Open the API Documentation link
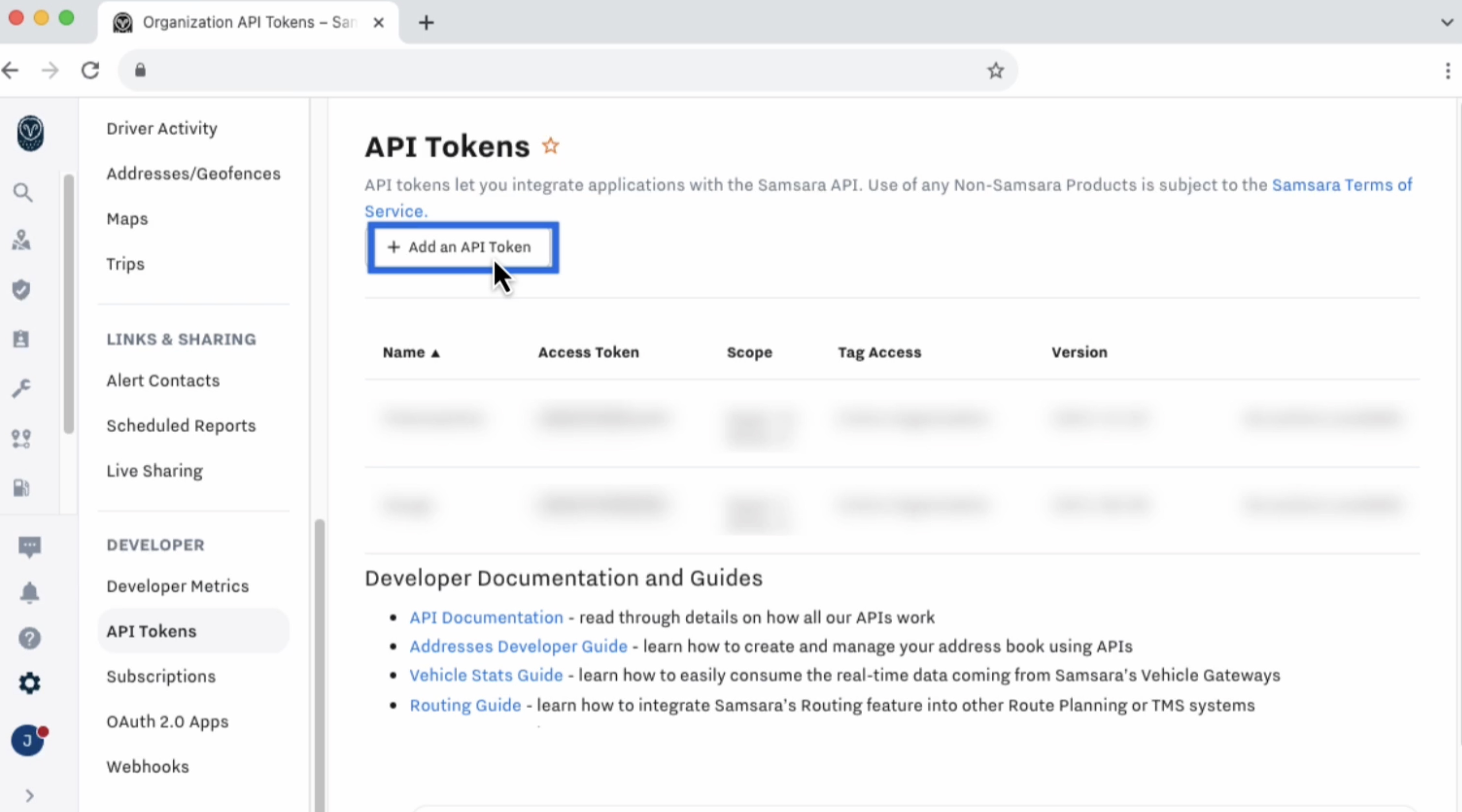The image size is (1462, 812). 486,617
